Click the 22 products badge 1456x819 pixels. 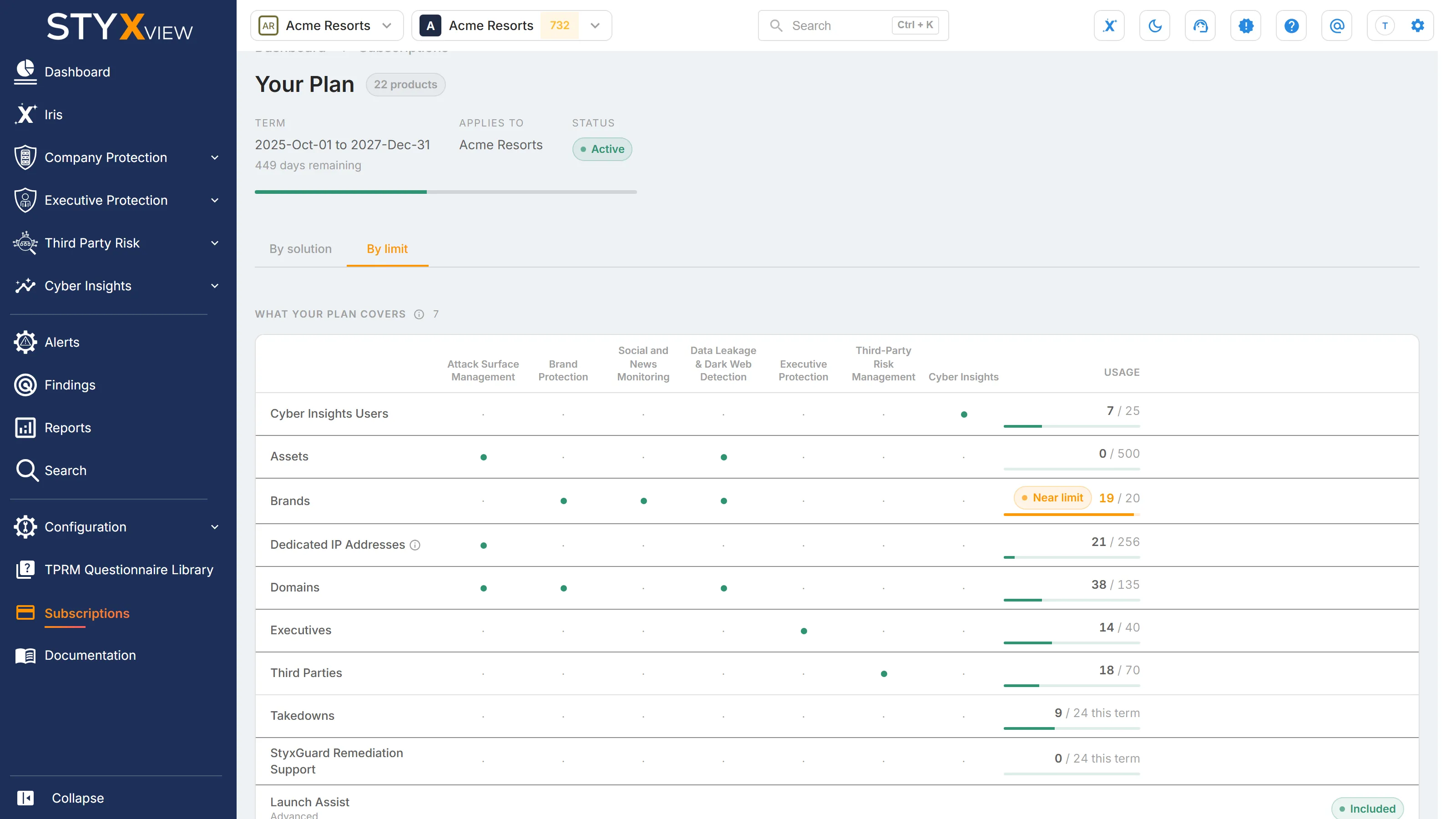pyautogui.click(x=405, y=84)
